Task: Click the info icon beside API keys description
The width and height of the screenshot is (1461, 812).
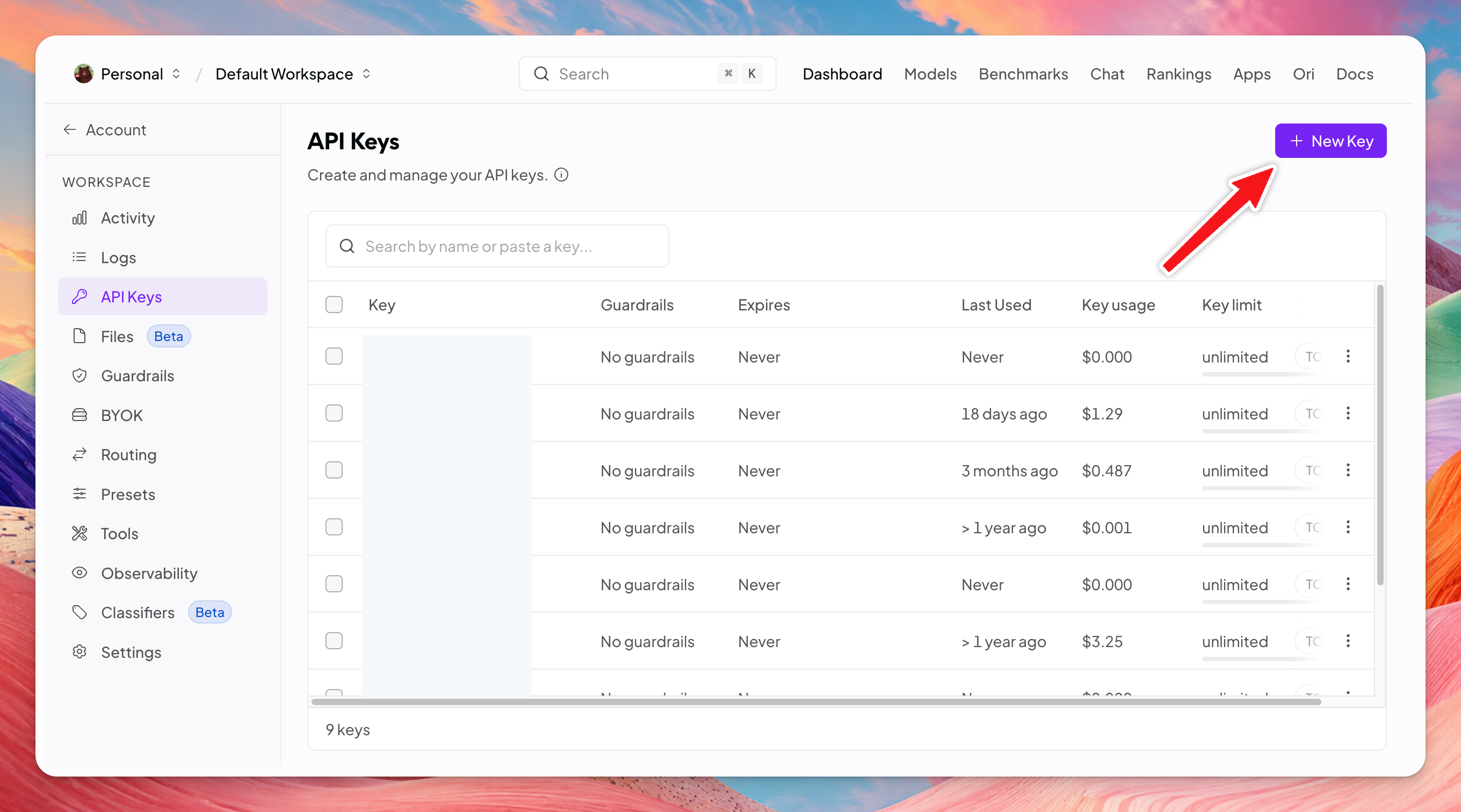Action: 561,175
